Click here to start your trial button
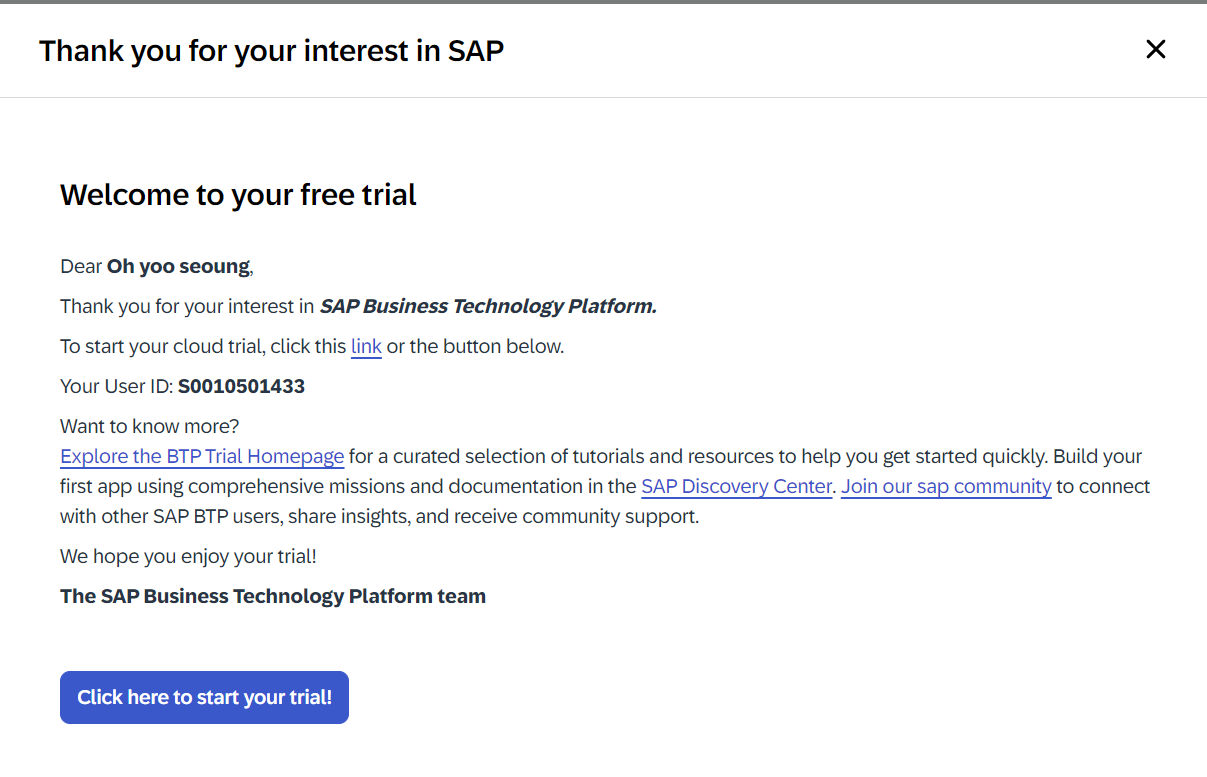This screenshot has width=1207, height=777. click(204, 697)
